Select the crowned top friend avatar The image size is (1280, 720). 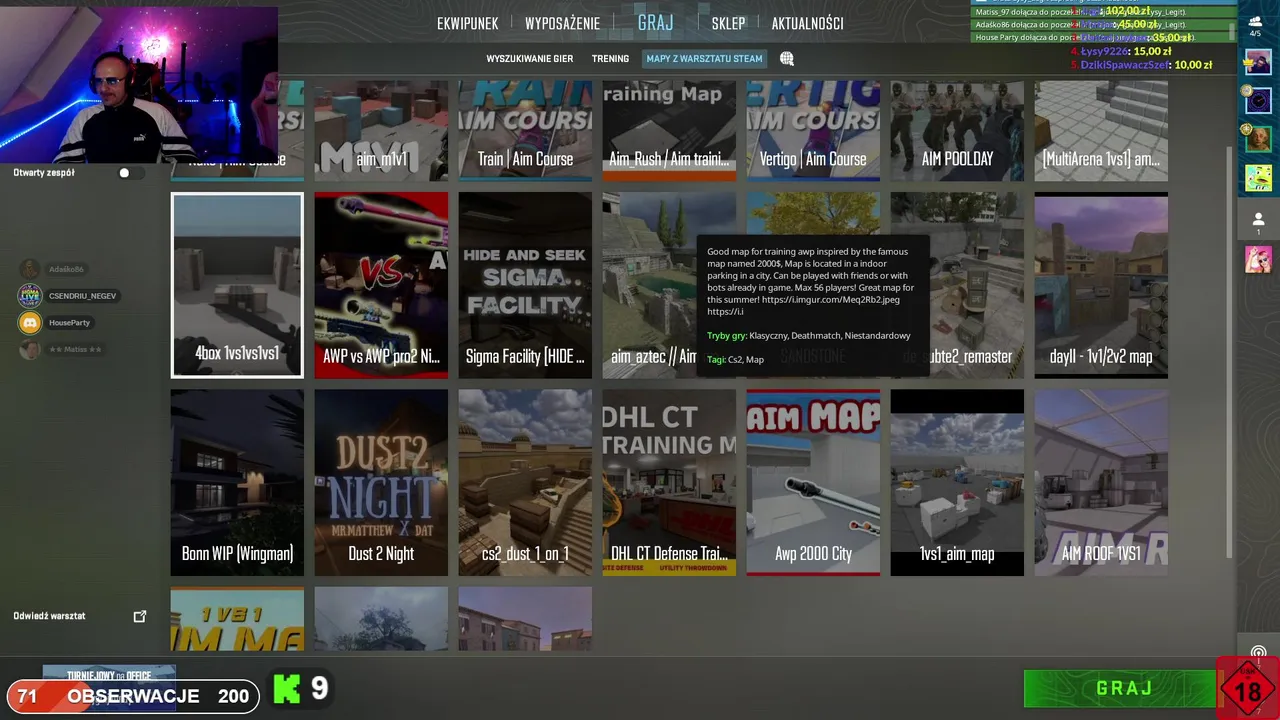(x=1257, y=62)
